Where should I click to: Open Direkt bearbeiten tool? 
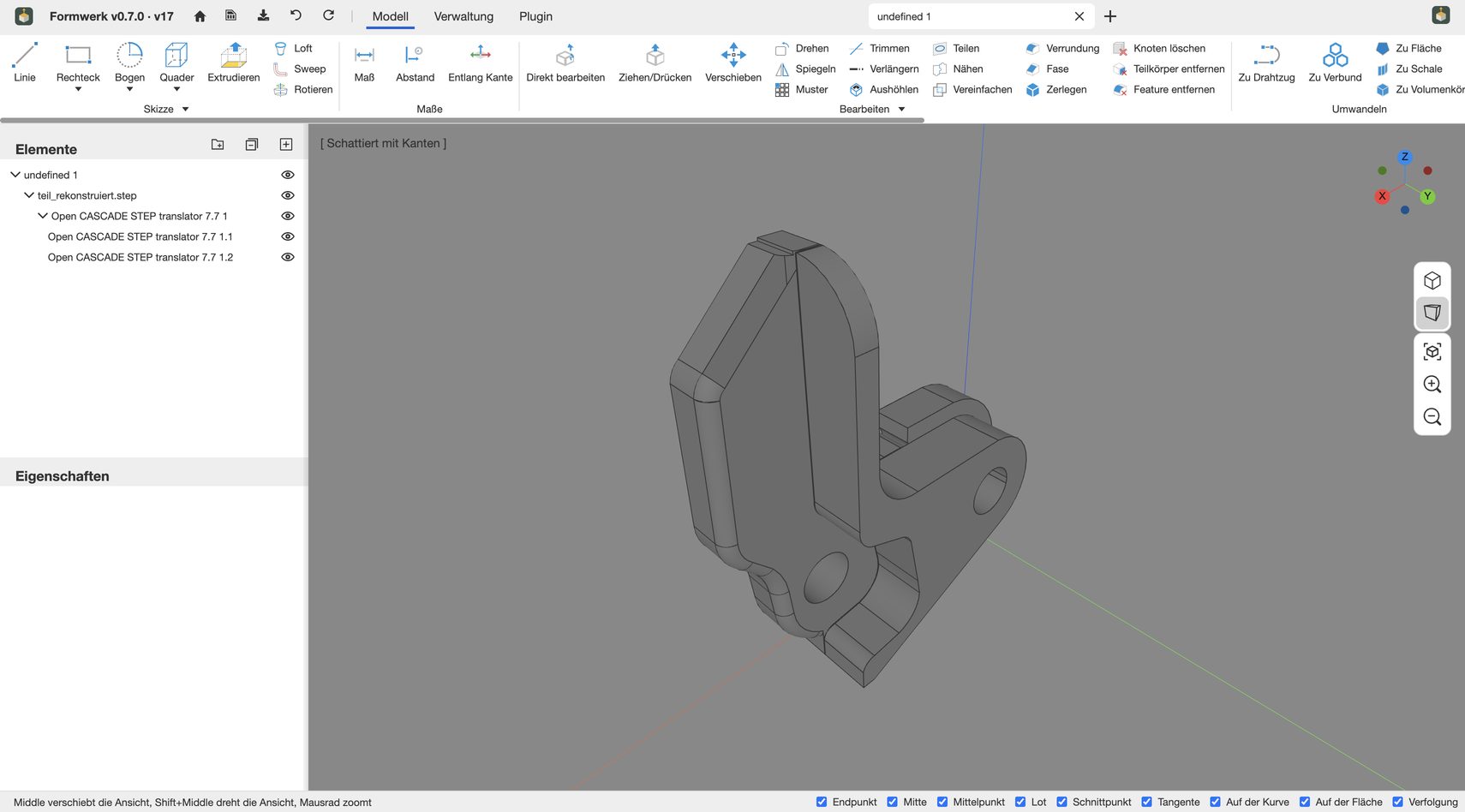565,63
